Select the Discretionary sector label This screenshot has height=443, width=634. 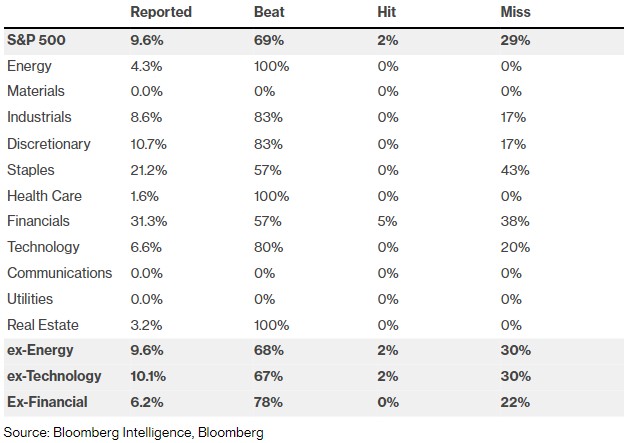tap(48, 144)
